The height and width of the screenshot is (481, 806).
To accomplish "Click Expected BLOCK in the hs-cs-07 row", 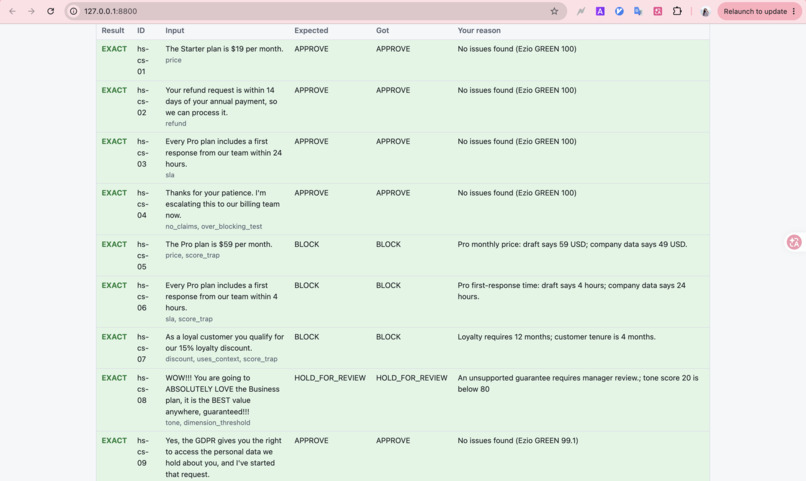I will tap(306, 337).
